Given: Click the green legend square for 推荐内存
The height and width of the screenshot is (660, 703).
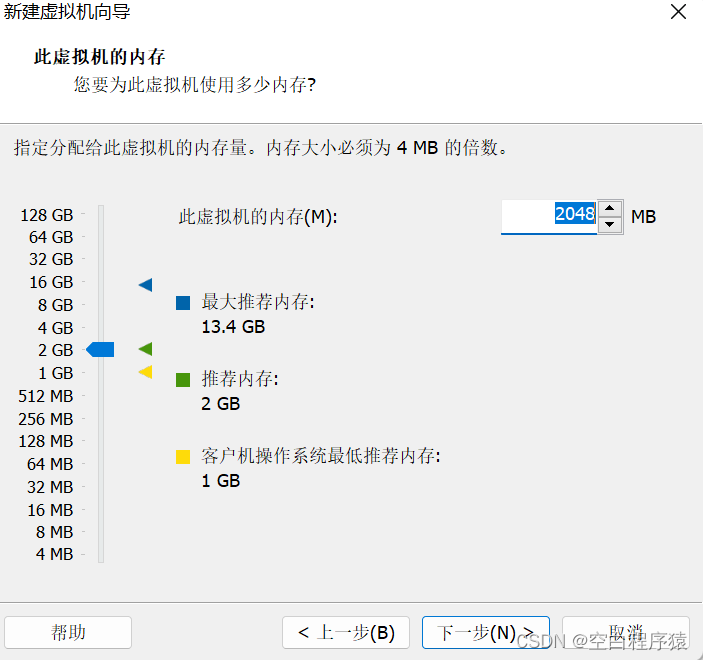Looking at the screenshot, I should click(x=183, y=380).
